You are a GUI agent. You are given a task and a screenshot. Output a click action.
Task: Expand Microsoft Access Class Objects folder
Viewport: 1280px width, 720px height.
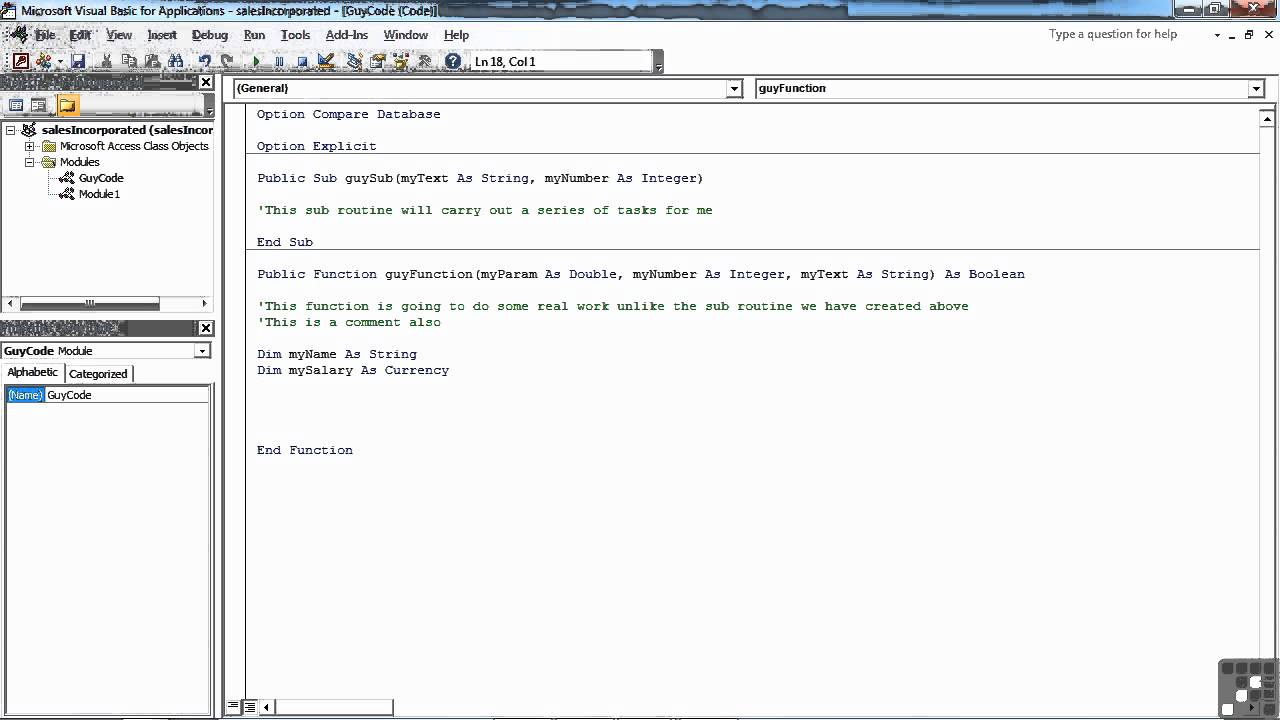tap(30, 146)
